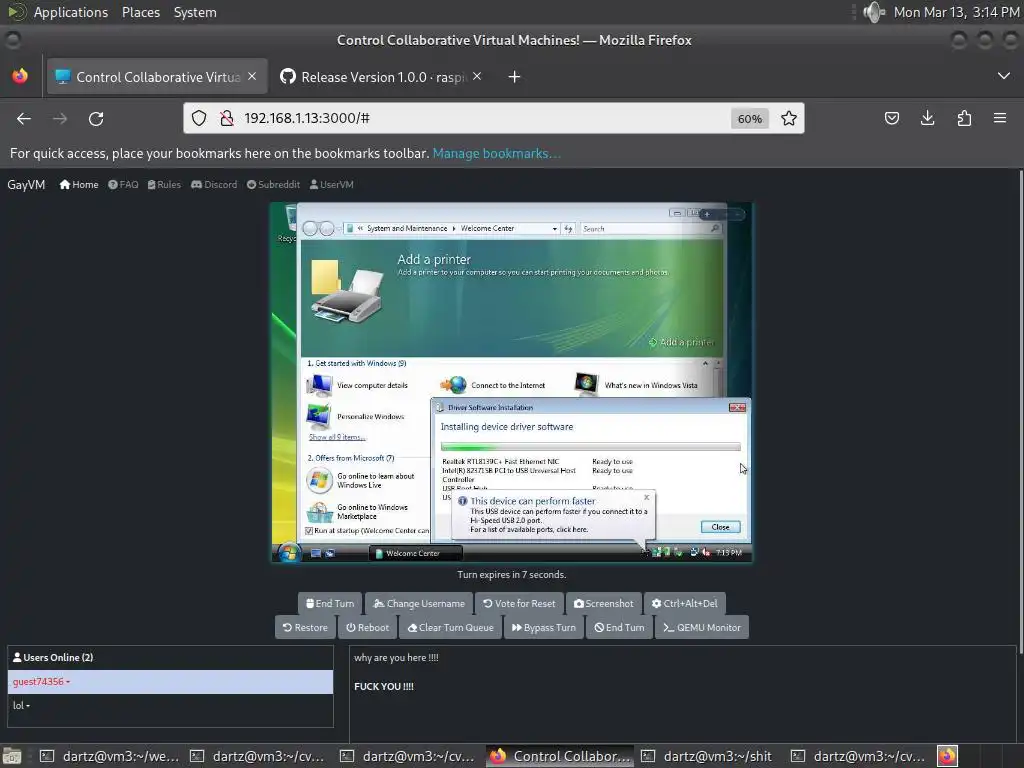Click Go online to learn about Windows Live icon
1024x768 pixels.
click(319, 481)
